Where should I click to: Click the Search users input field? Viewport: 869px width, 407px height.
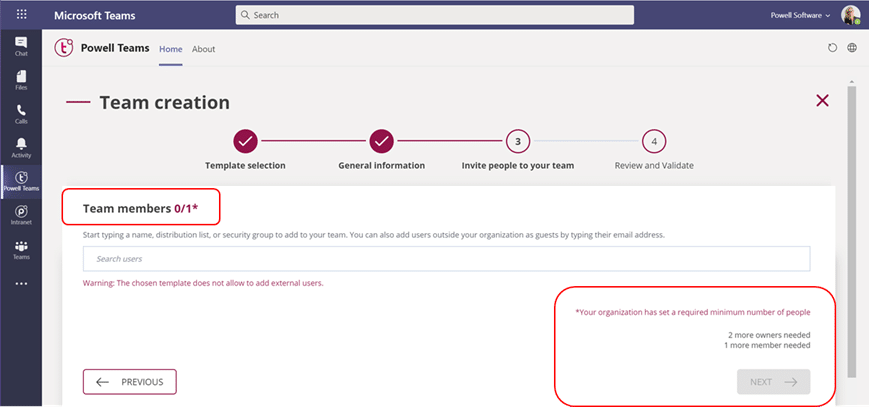click(446, 259)
